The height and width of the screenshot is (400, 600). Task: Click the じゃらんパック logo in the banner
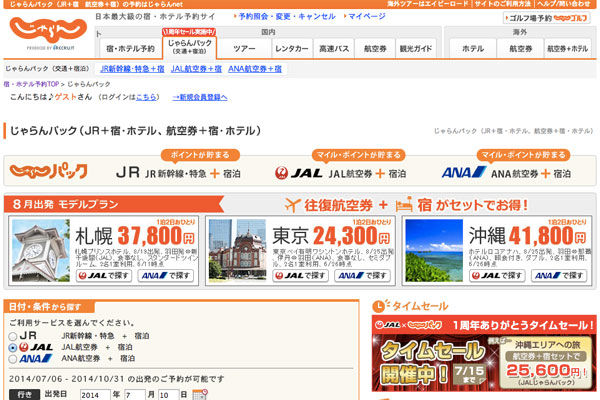pos(49,171)
